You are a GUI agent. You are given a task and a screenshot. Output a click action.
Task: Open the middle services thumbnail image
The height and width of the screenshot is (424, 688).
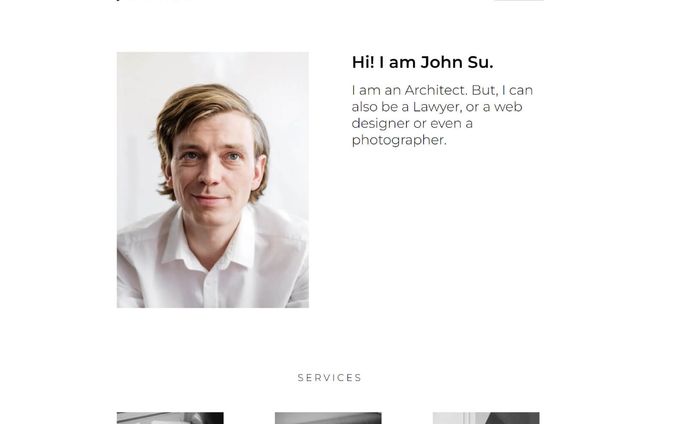point(328,418)
